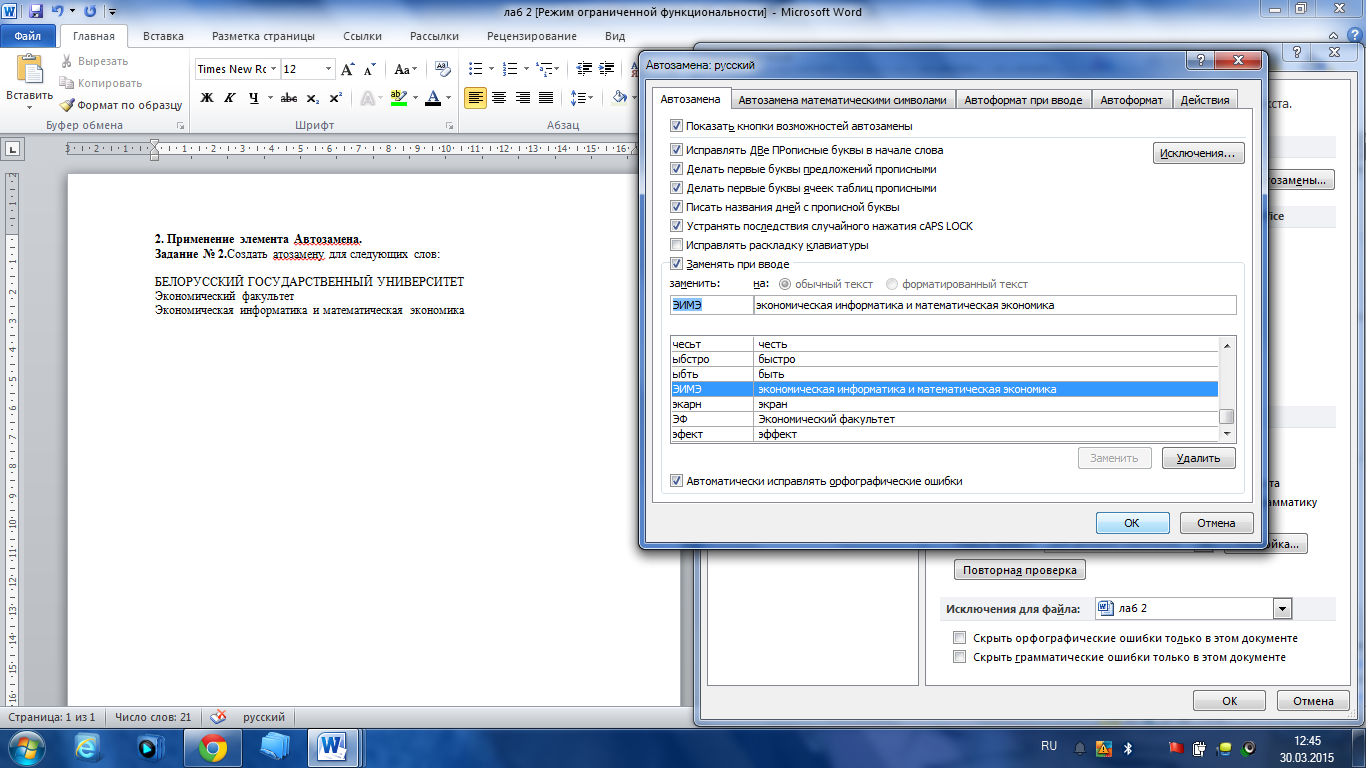Switch to 'Автоформат' tab
1366x768 pixels.
1131,100
